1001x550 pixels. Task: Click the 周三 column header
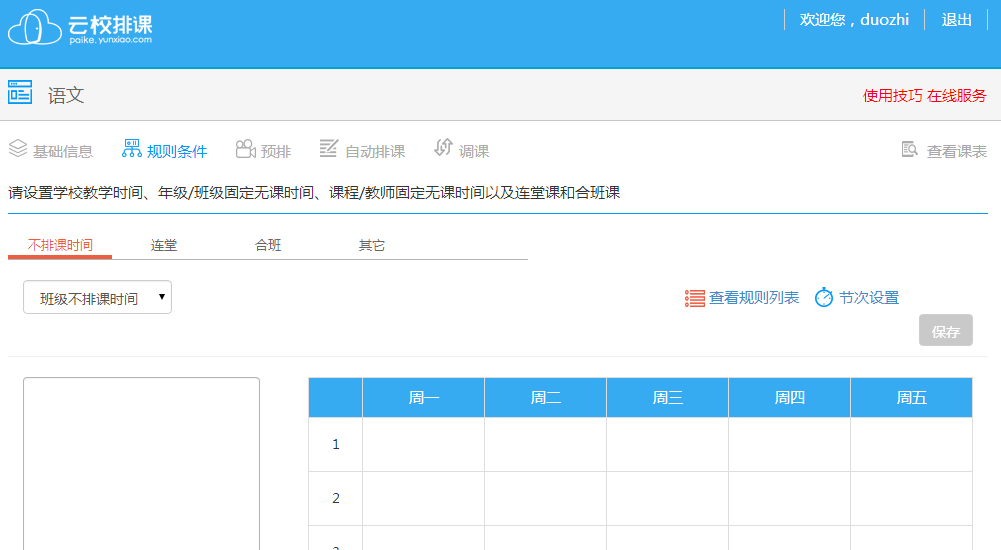click(667, 398)
